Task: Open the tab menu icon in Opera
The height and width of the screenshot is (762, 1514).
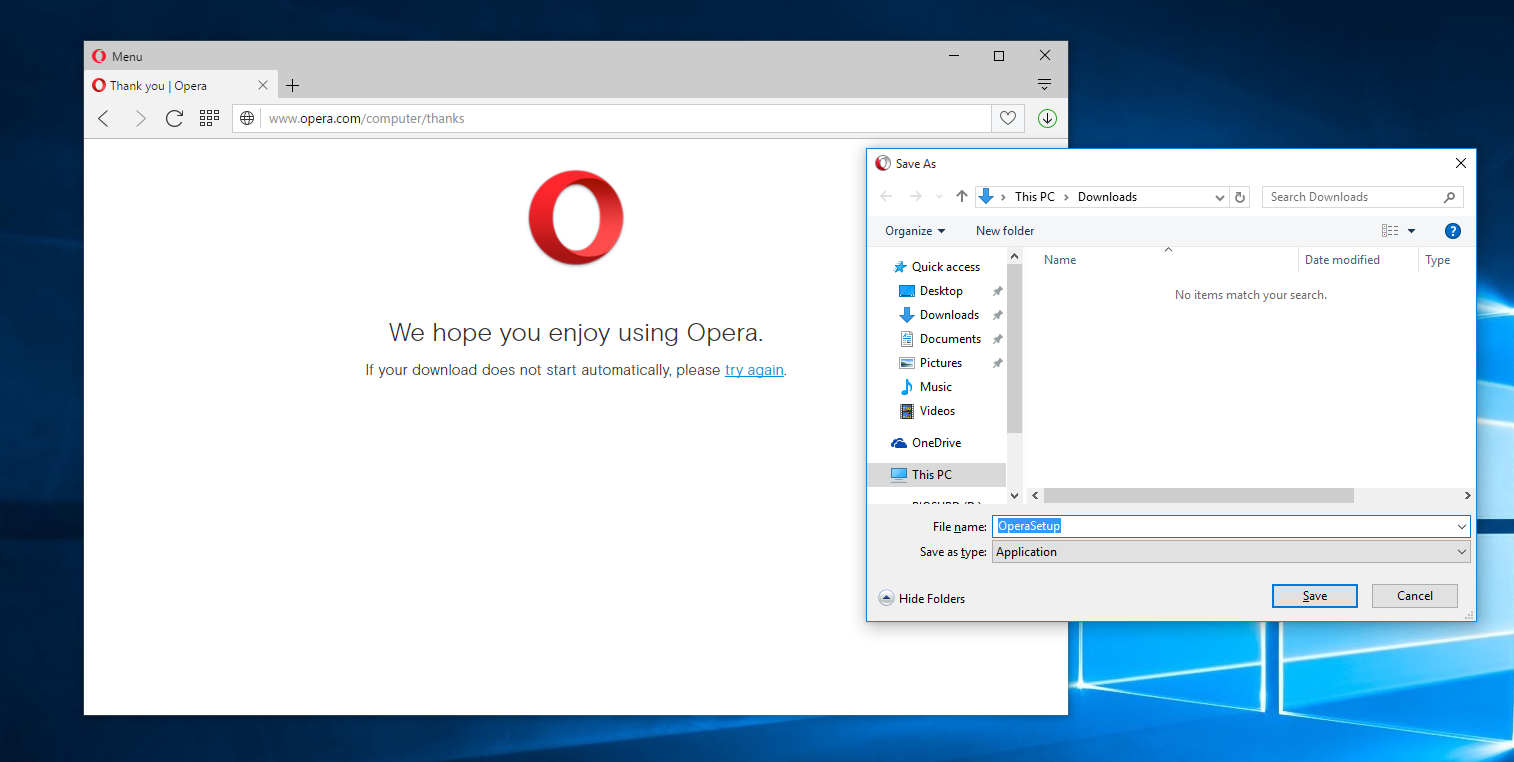Action: [1044, 85]
